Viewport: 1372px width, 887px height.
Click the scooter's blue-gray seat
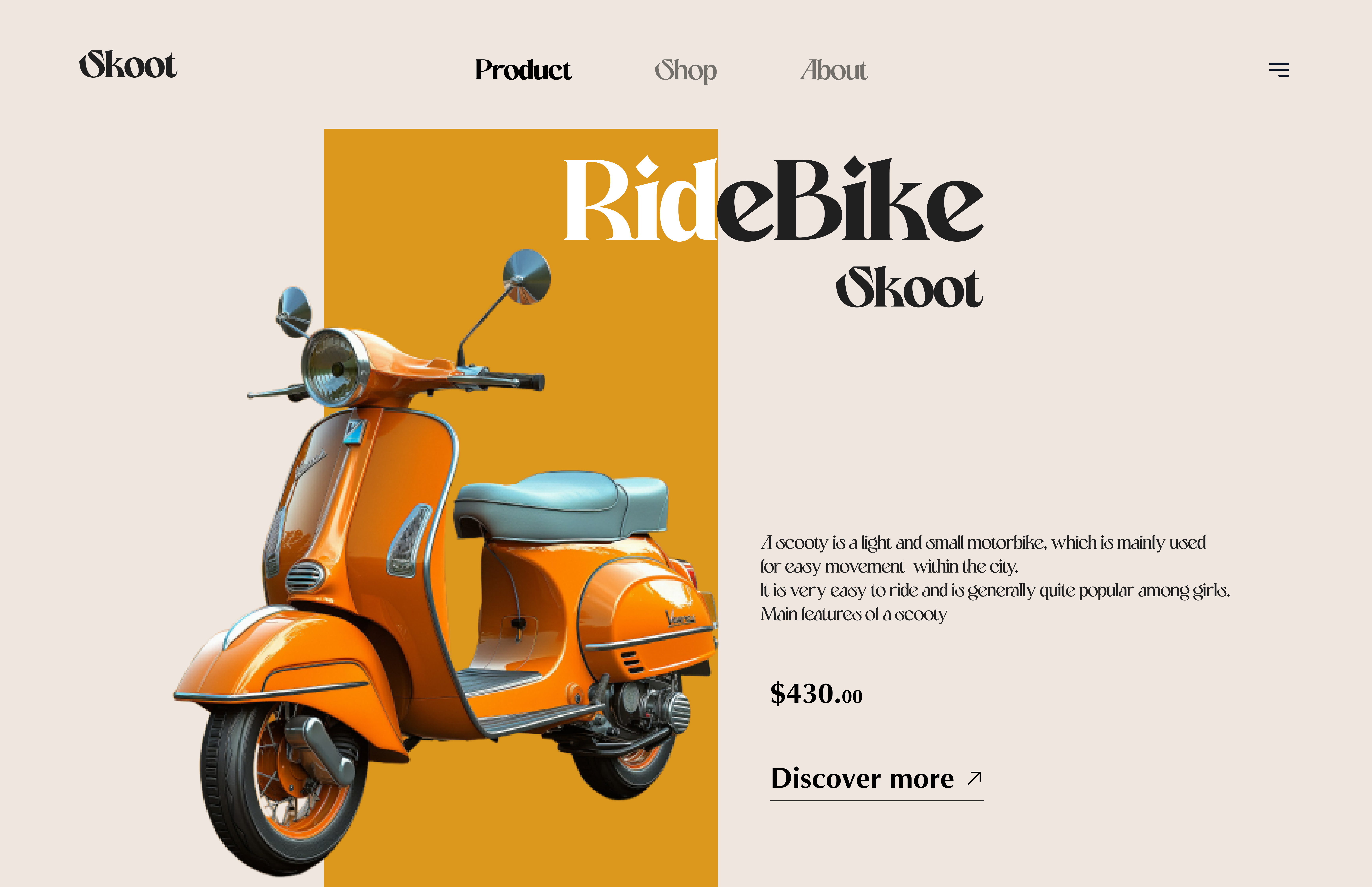pos(561,506)
